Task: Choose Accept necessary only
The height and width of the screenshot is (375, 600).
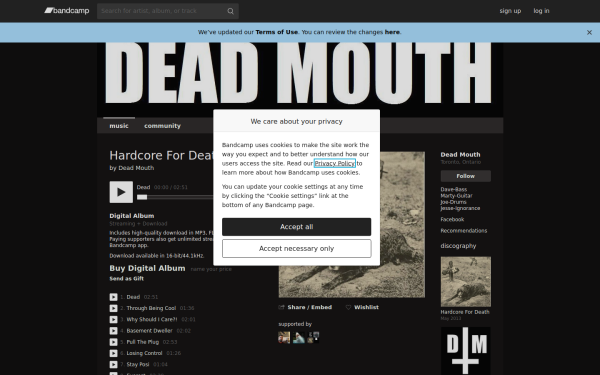Action: point(297,249)
